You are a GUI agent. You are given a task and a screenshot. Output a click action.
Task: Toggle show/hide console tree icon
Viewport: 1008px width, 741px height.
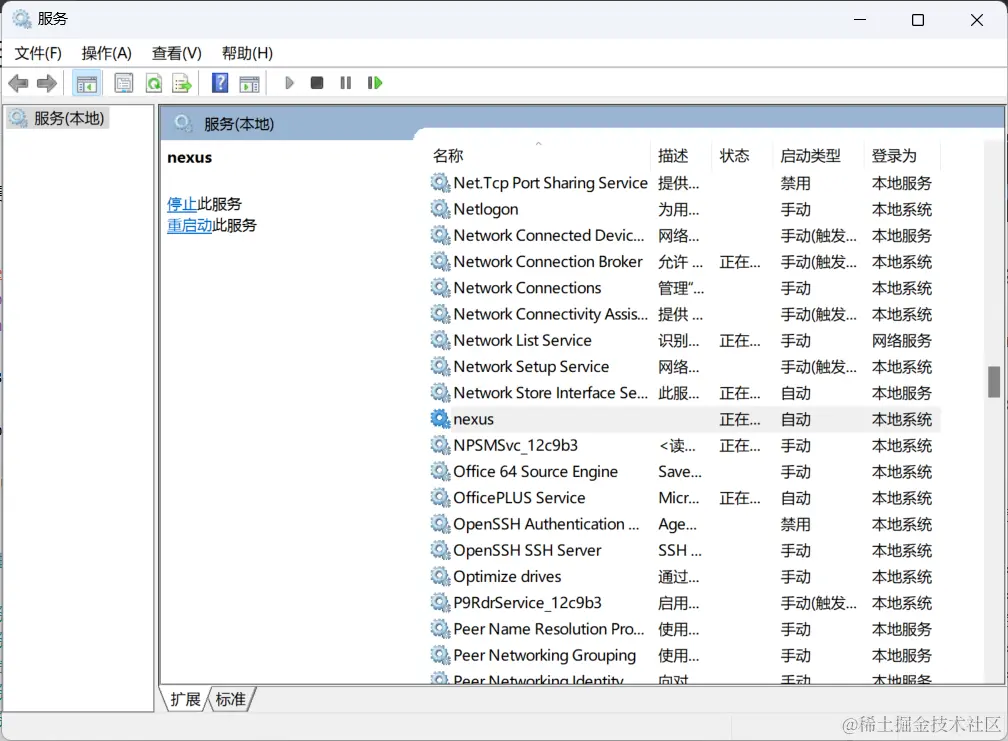click(x=86, y=83)
